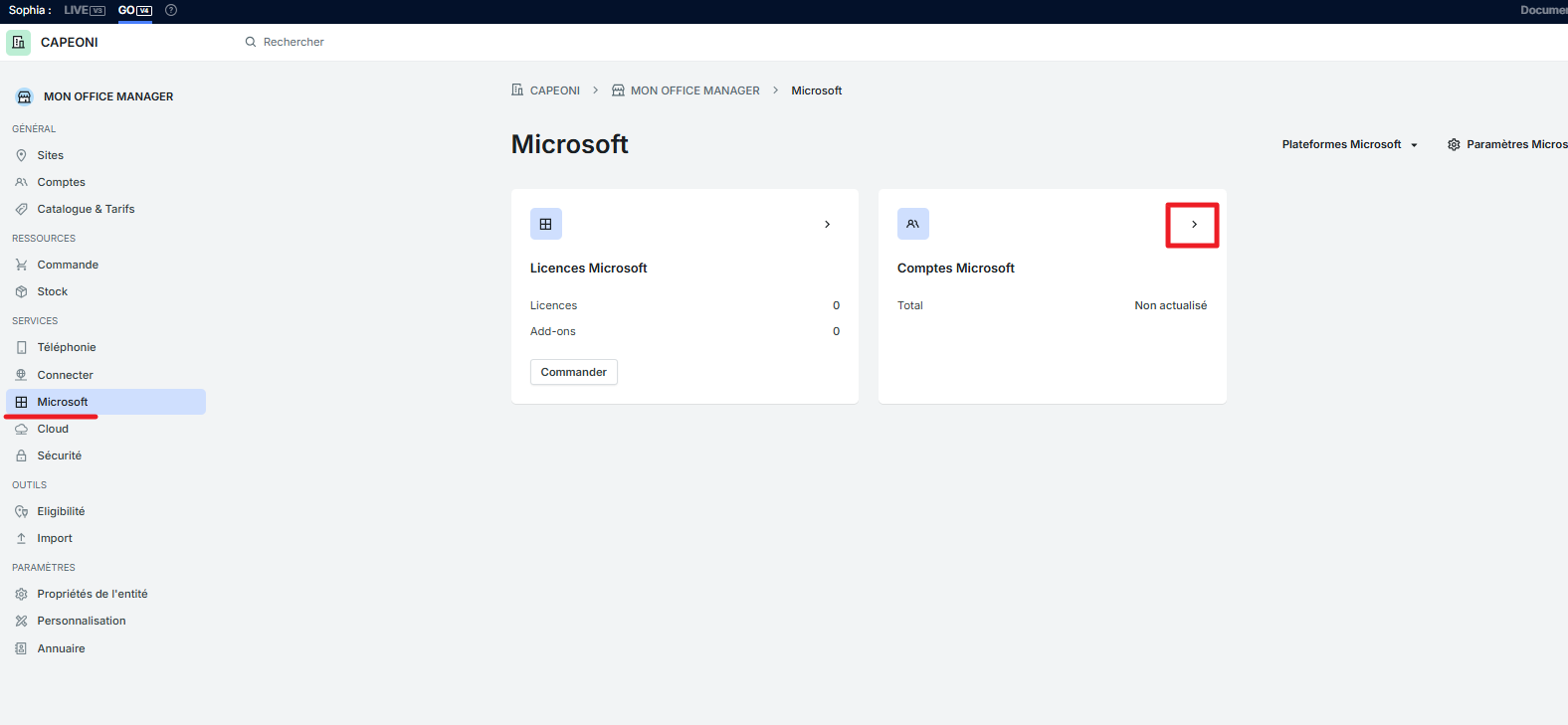The image size is (1568, 725).
Task: Click the Comptes users icon in sidebar
Action: tap(21, 182)
